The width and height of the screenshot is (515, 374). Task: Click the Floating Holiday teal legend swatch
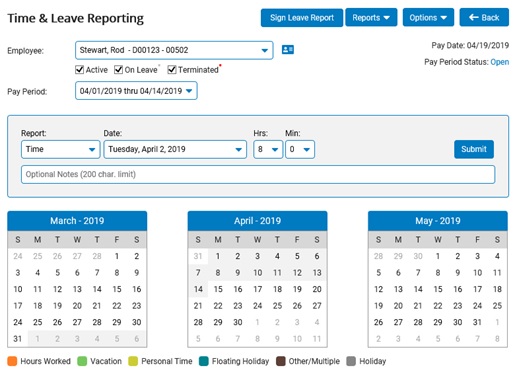click(x=204, y=361)
